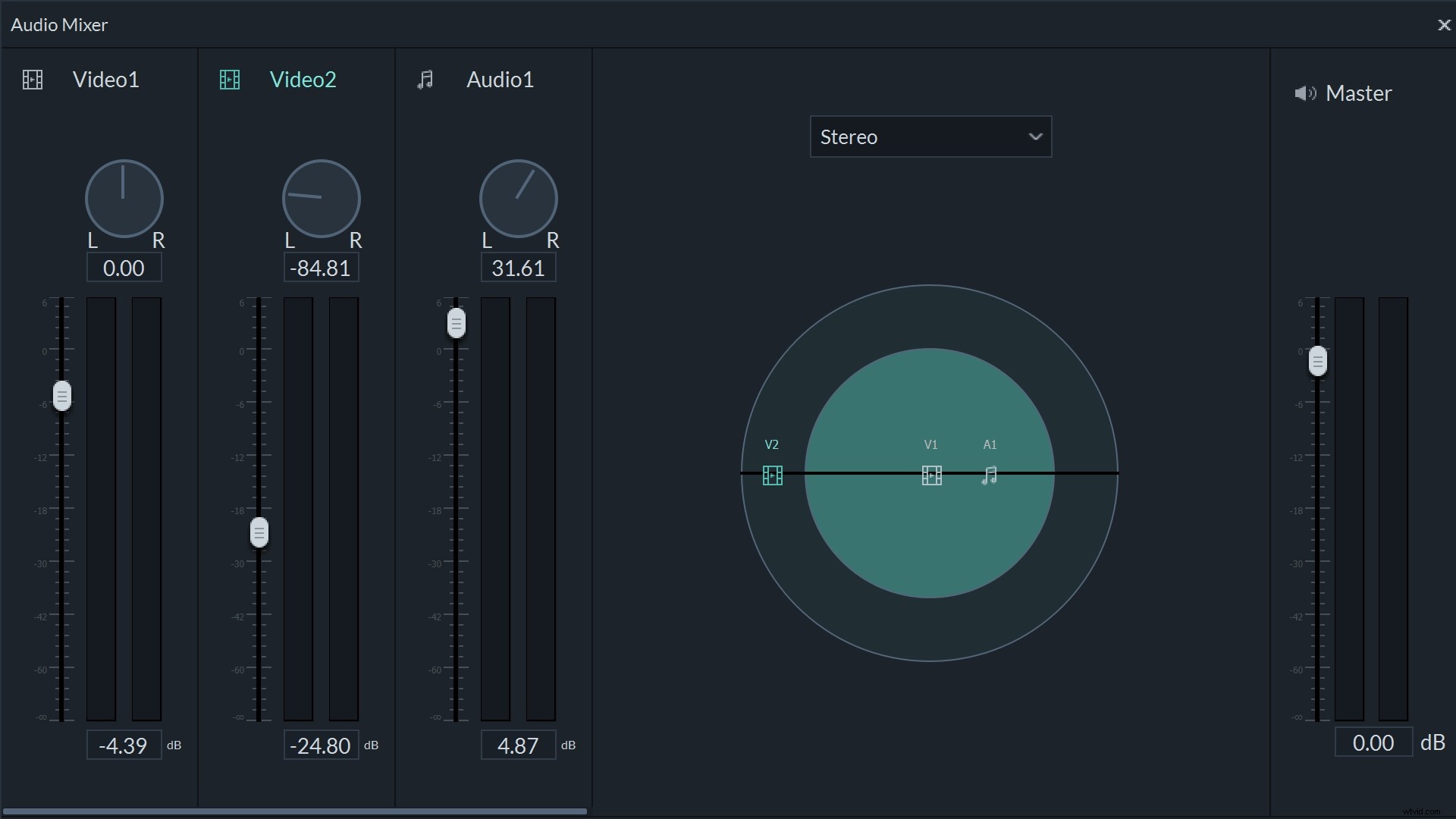Open the Stereo channel mode dropdown
The height and width of the screenshot is (819, 1456).
coord(931,137)
